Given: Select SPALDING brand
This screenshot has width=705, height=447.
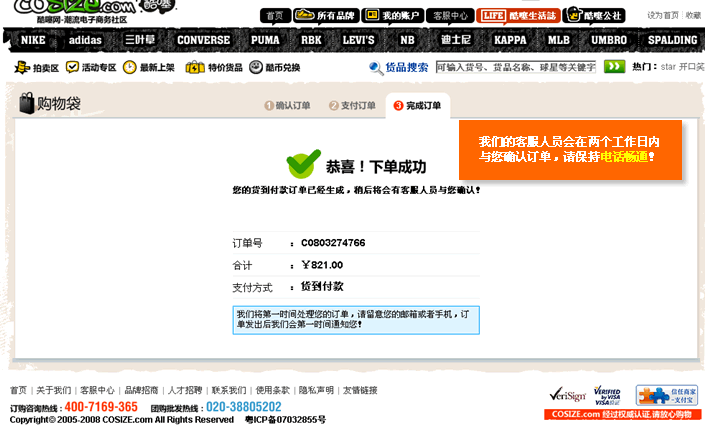Looking at the screenshot, I should (x=673, y=40).
